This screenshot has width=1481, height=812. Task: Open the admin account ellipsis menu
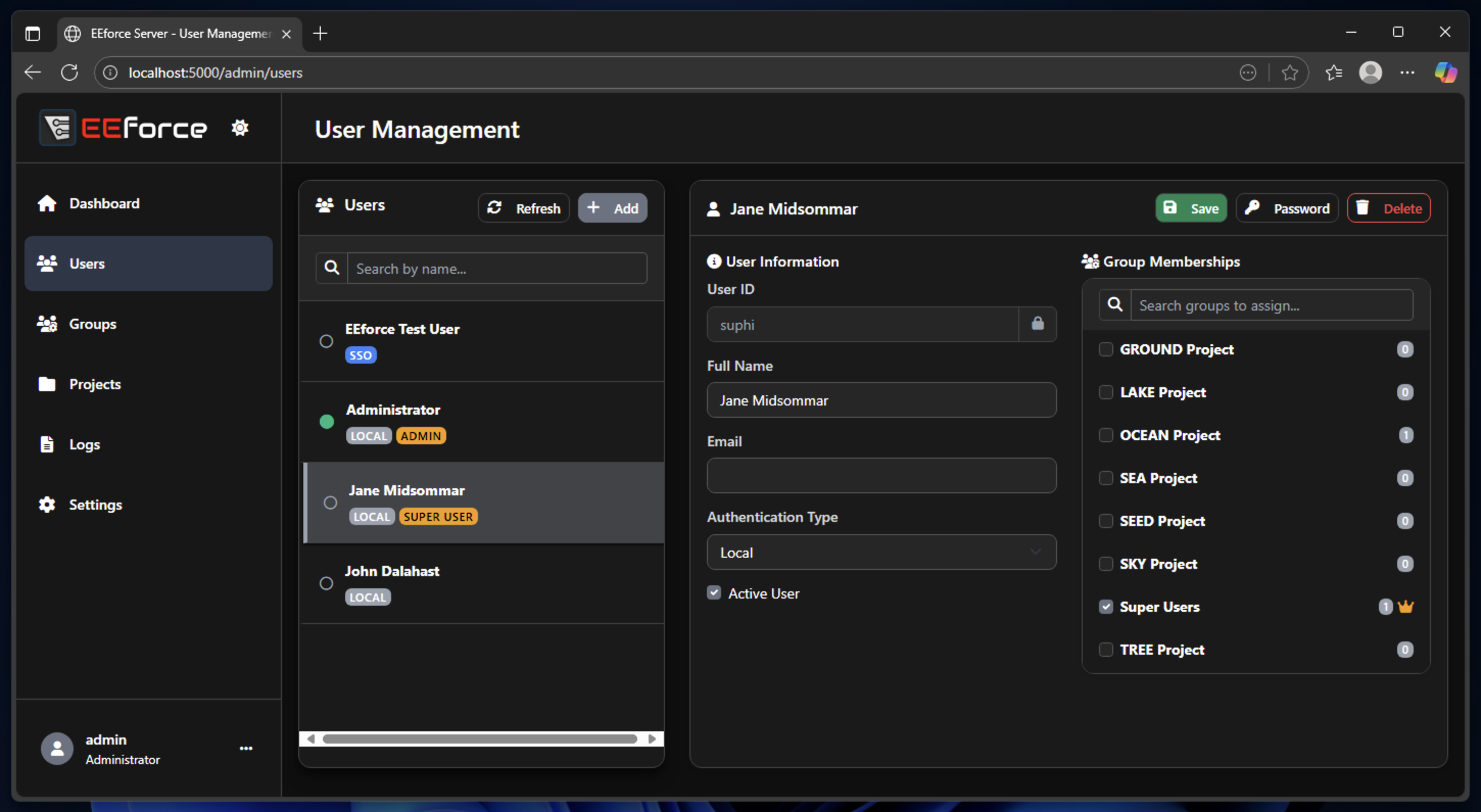(246, 748)
